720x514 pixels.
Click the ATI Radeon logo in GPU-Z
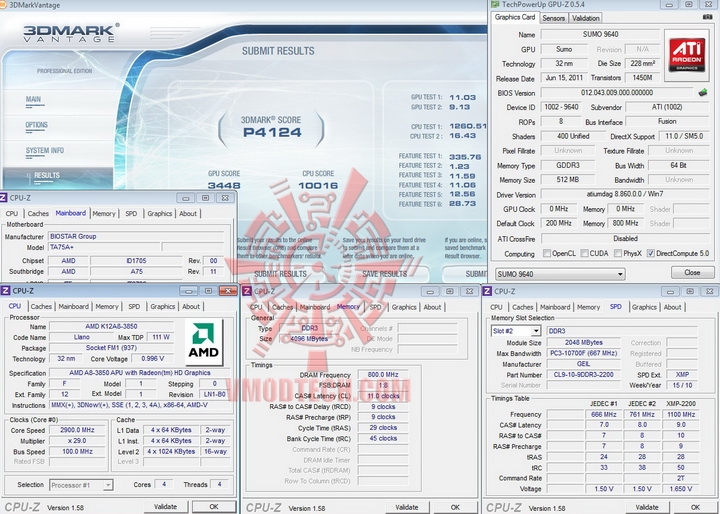coord(686,56)
